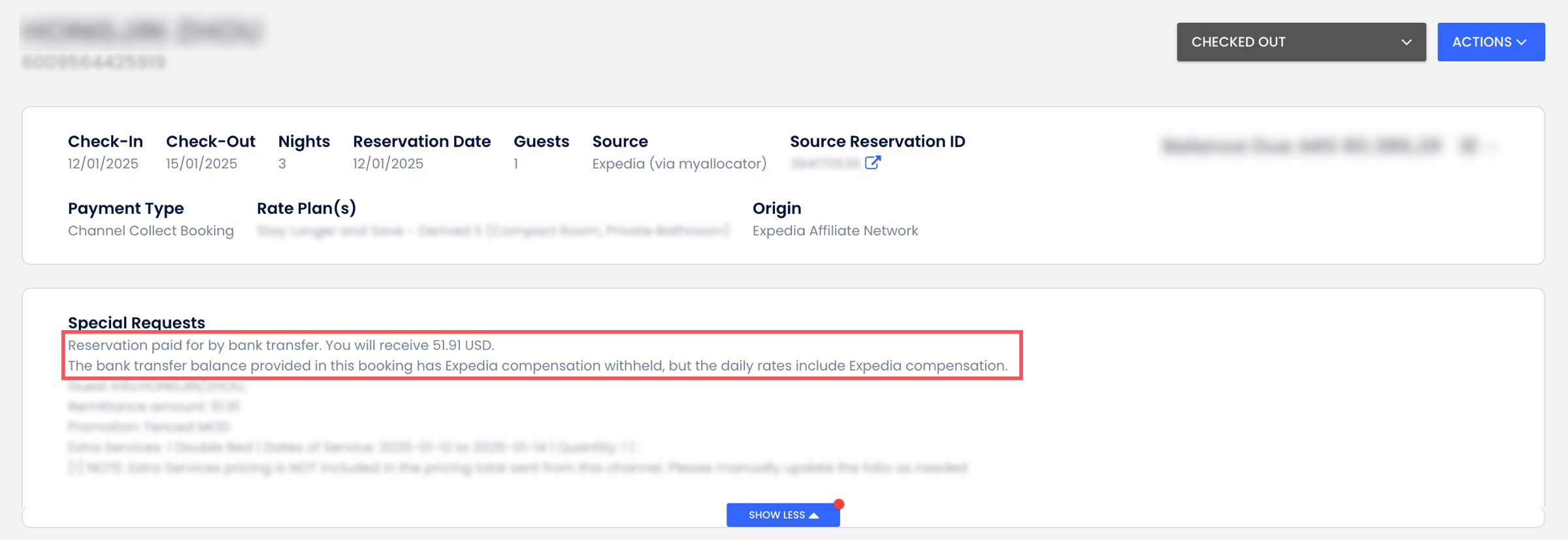This screenshot has height=540, width=1568.
Task: Click the Check-Out date 15/01/2025
Action: click(x=201, y=163)
